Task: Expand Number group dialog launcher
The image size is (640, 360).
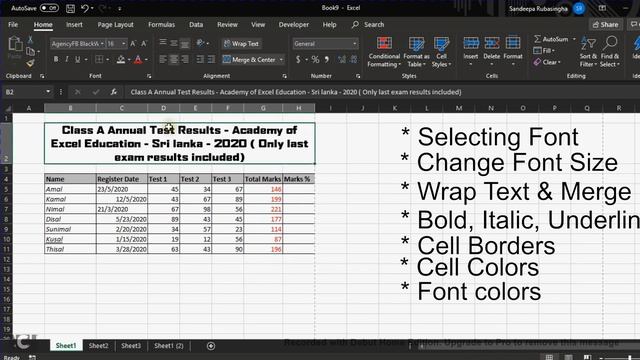Action: 358,76
